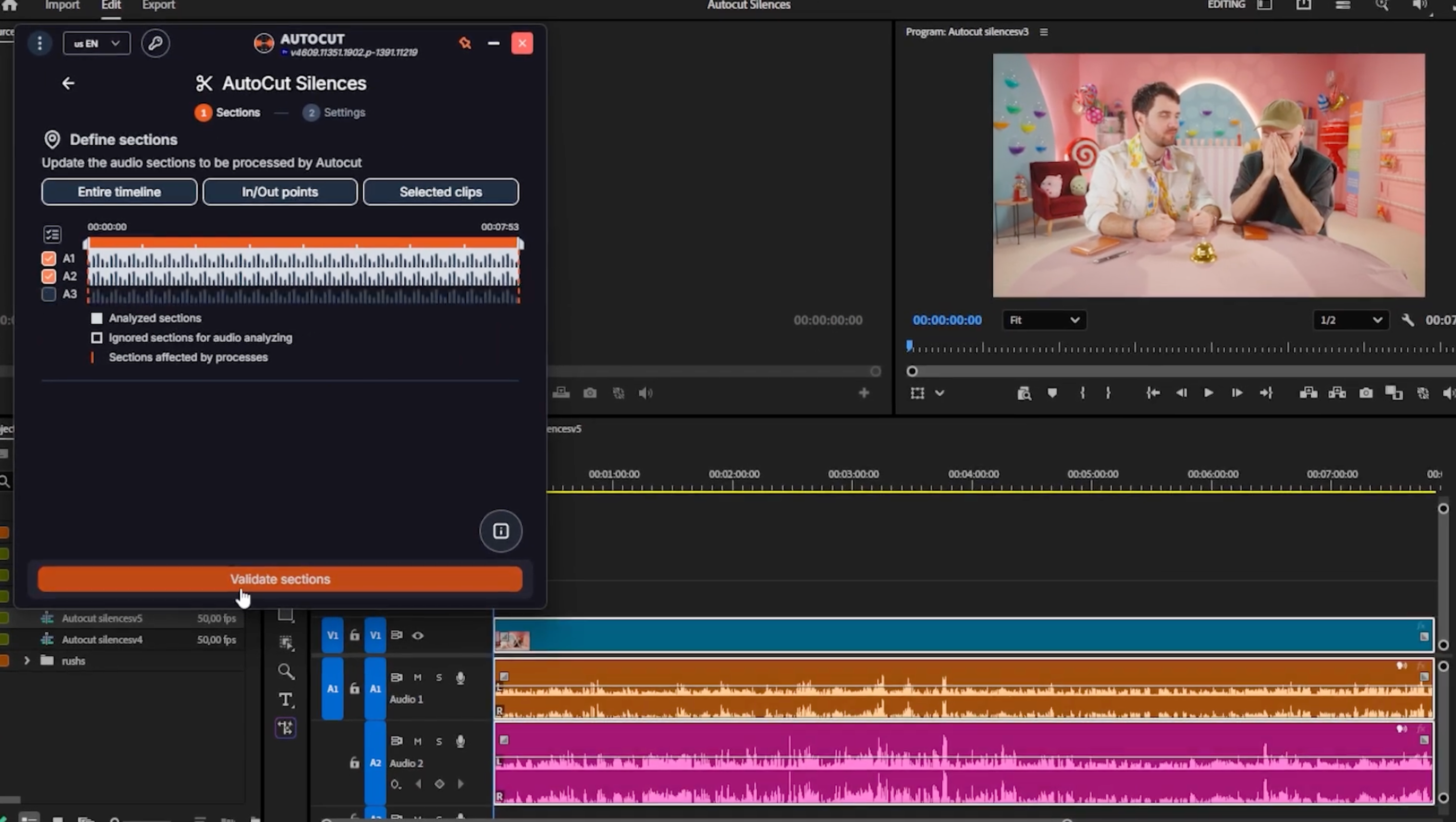The height and width of the screenshot is (822, 1456).
Task: Click the voice-over record mic on Audio 1
Action: pyautogui.click(x=461, y=678)
